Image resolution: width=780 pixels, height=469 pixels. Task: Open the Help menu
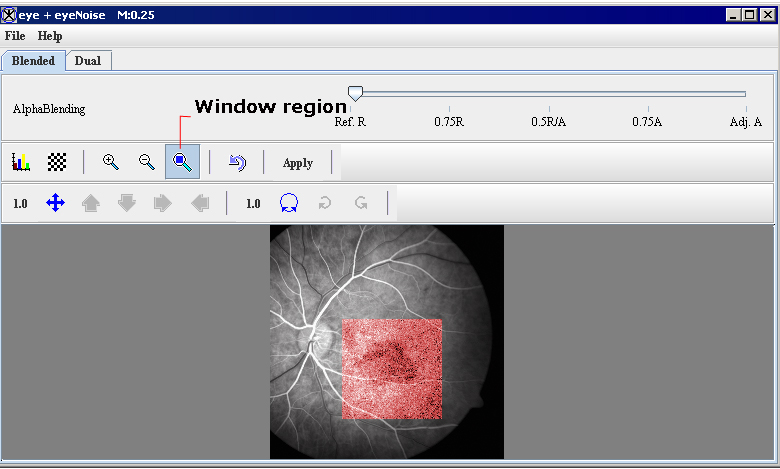pos(50,36)
